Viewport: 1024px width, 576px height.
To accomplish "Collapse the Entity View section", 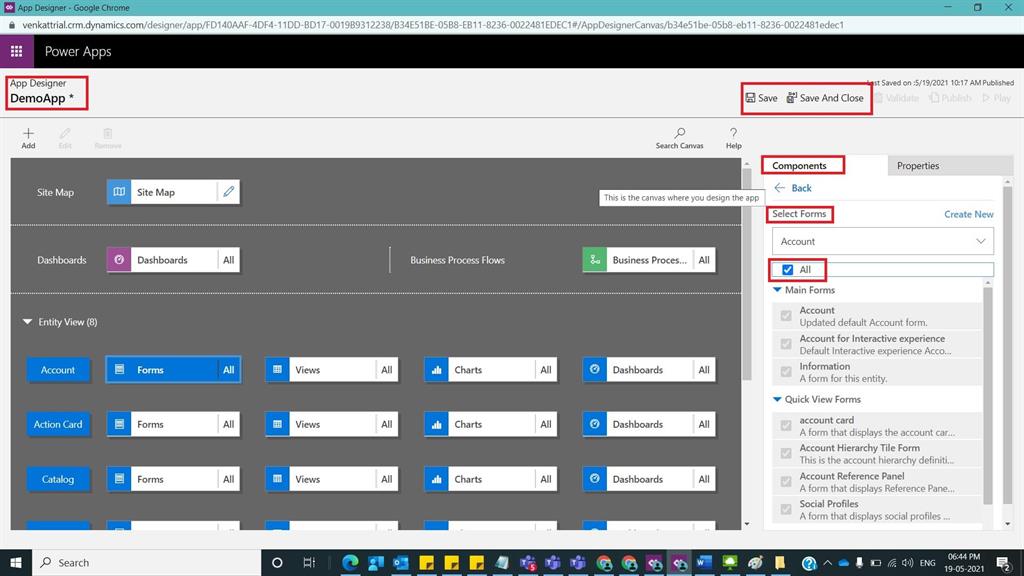I will (x=27, y=322).
